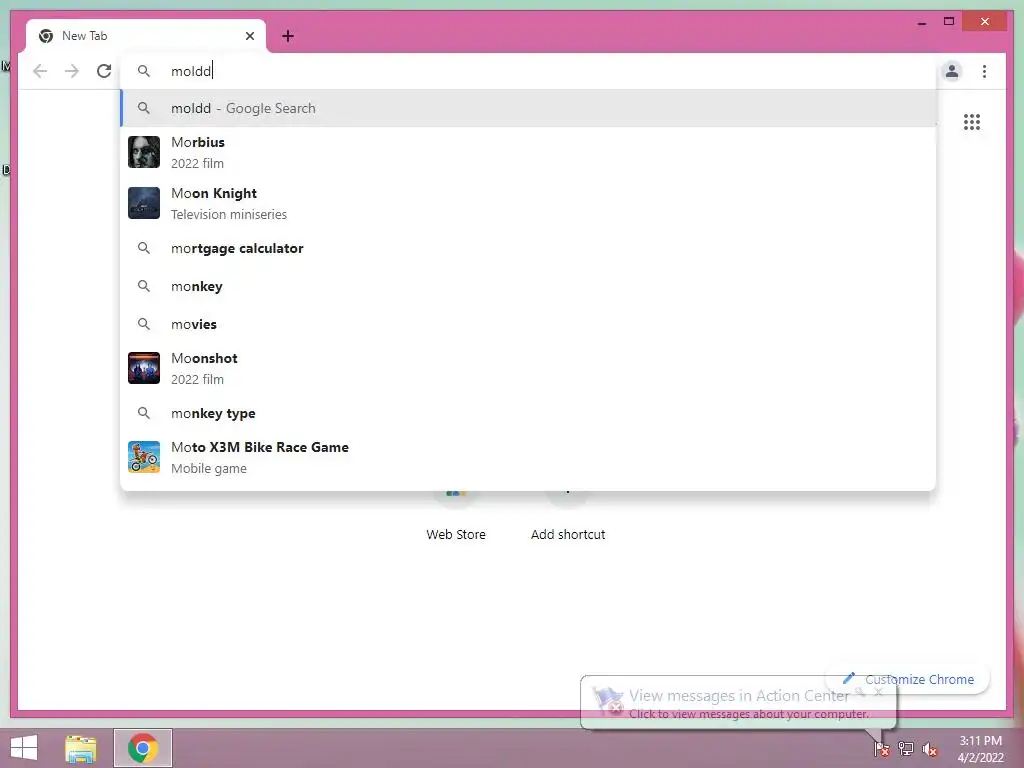
Task: Pick the 'monkey type' suggestion
Action: point(528,413)
